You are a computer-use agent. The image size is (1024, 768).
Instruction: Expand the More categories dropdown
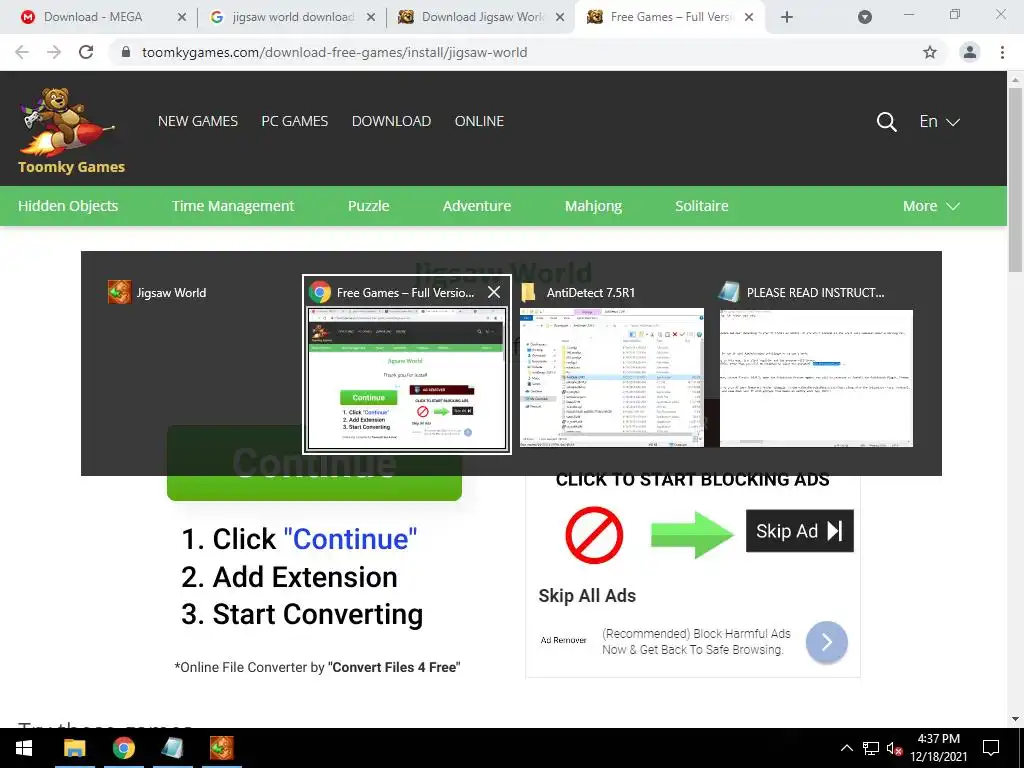(x=931, y=206)
